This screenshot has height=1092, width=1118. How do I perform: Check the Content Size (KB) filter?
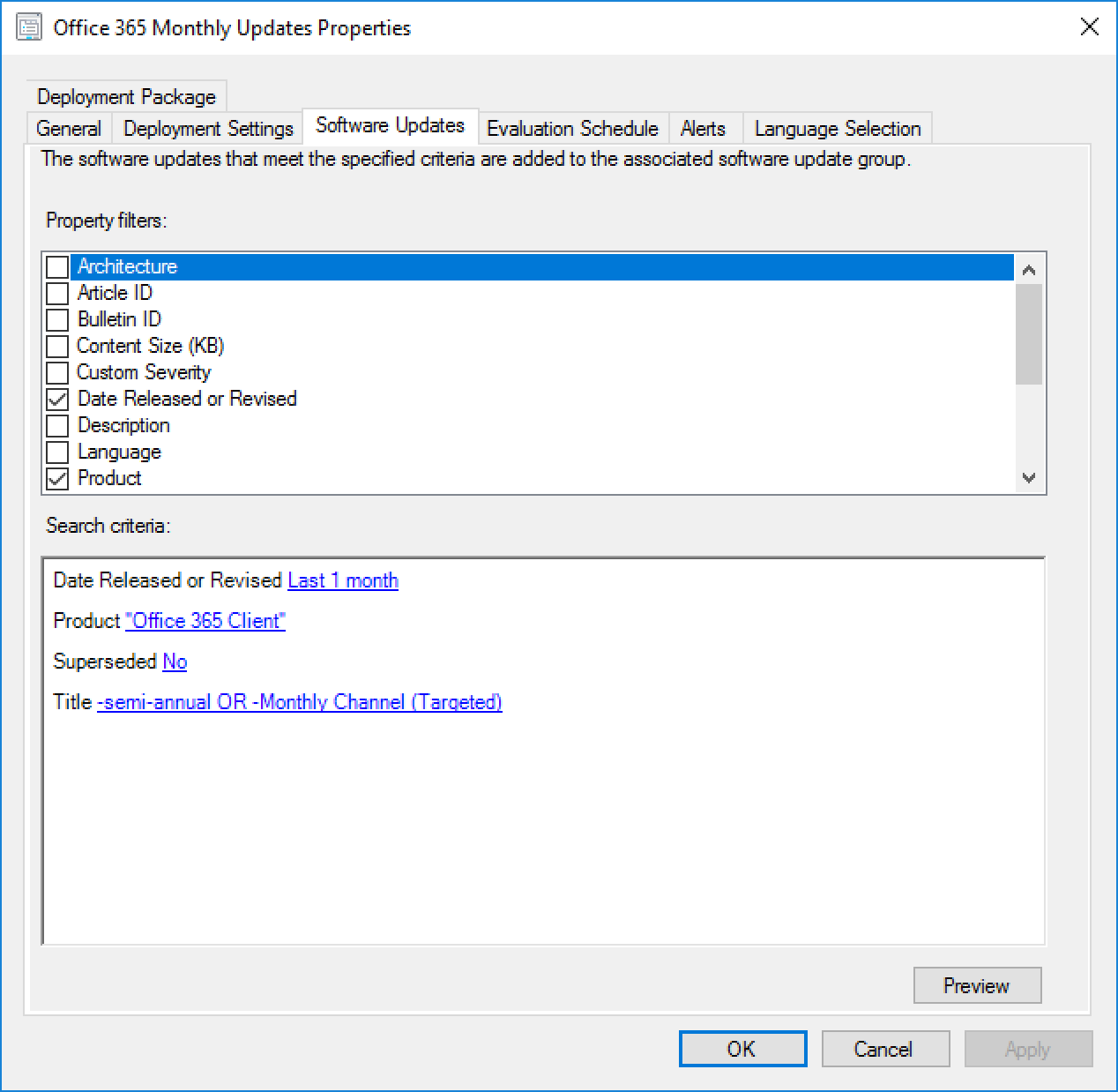(x=57, y=346)
